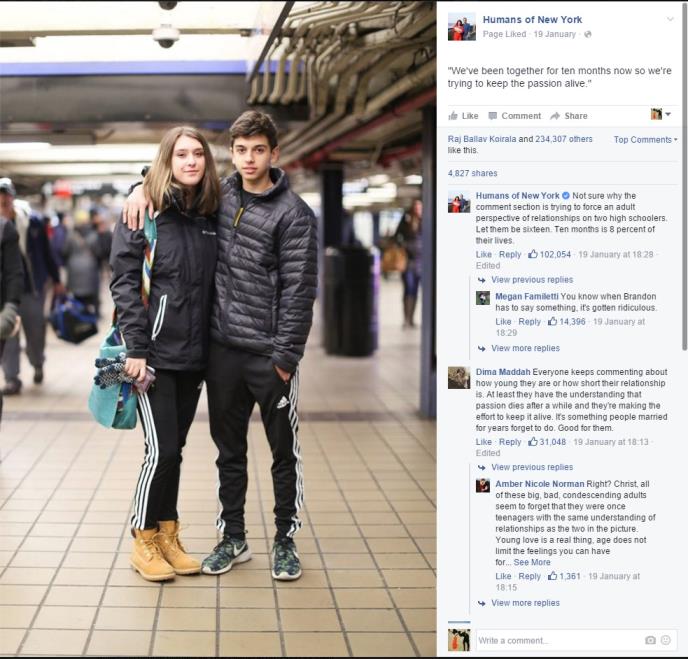
Task: Open the profile picker dropdown next to Share
Action: (x=661, y=115)
